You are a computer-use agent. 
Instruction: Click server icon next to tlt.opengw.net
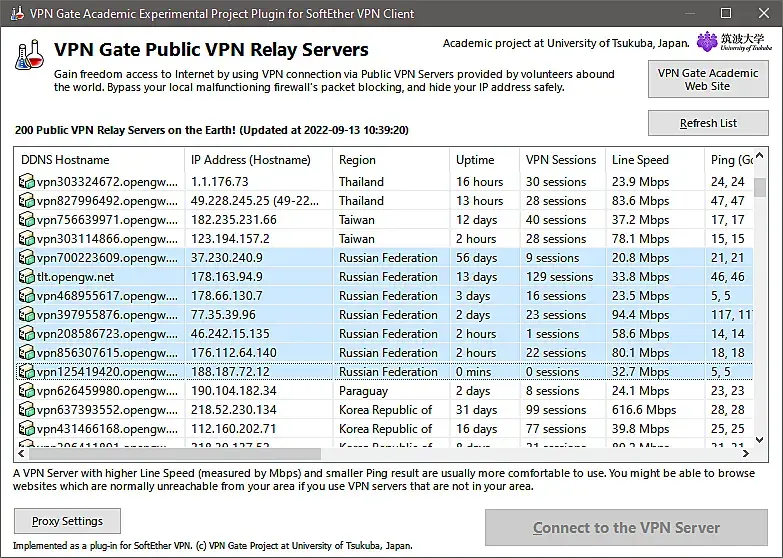[28, 277]
